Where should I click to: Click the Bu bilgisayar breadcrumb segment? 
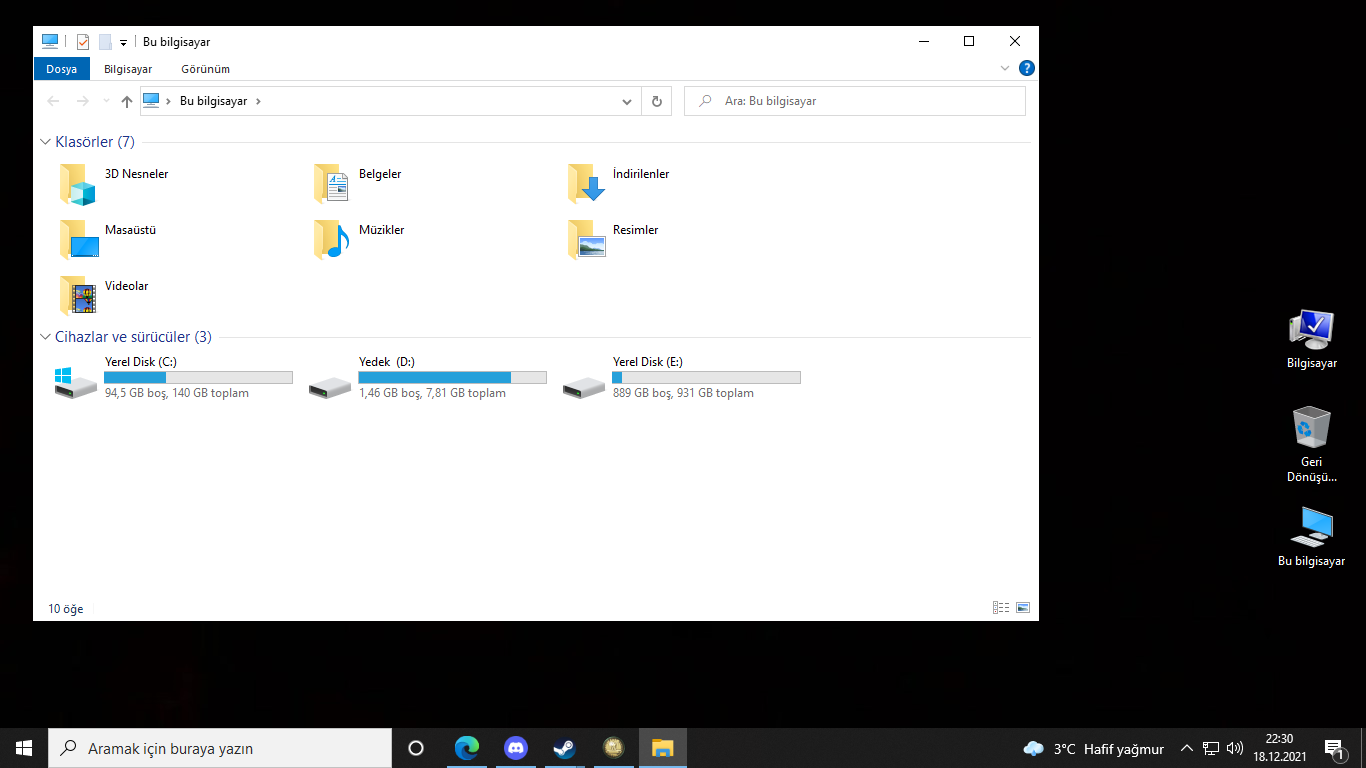coord(213,101)
